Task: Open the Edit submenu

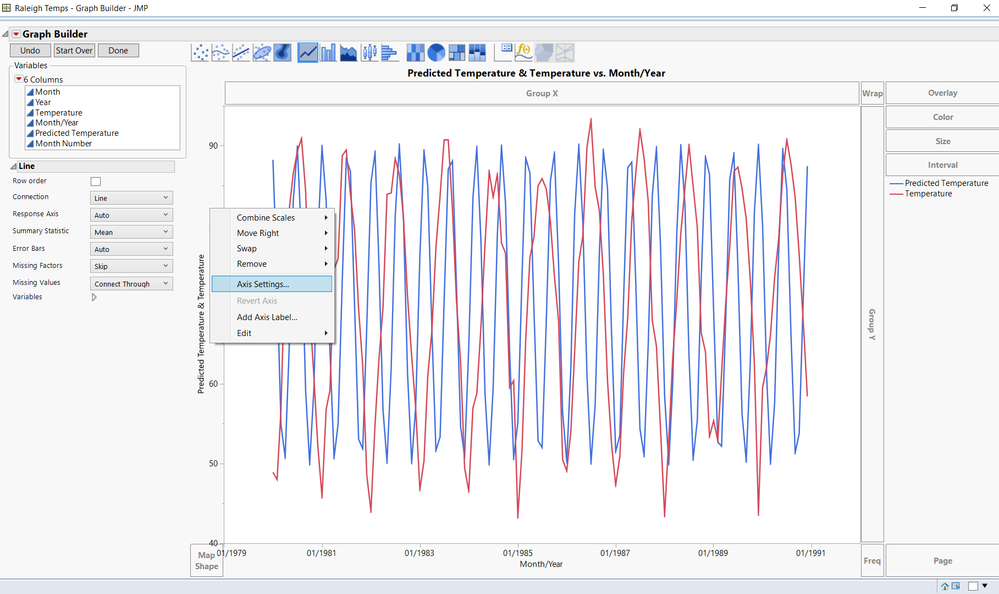Action: (272, 333)
